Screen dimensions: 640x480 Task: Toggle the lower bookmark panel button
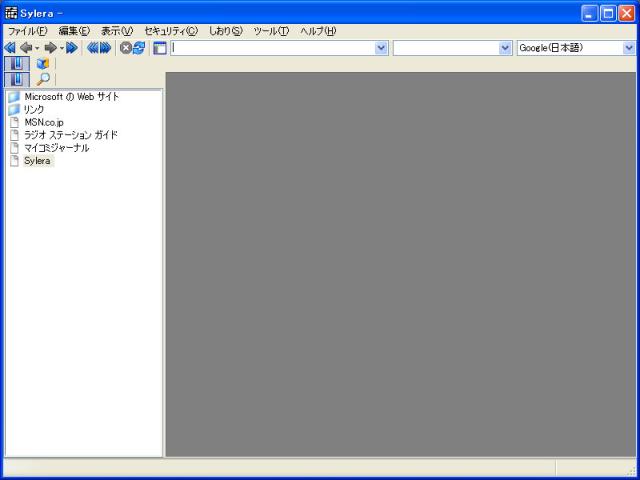(x=17, y=79)
